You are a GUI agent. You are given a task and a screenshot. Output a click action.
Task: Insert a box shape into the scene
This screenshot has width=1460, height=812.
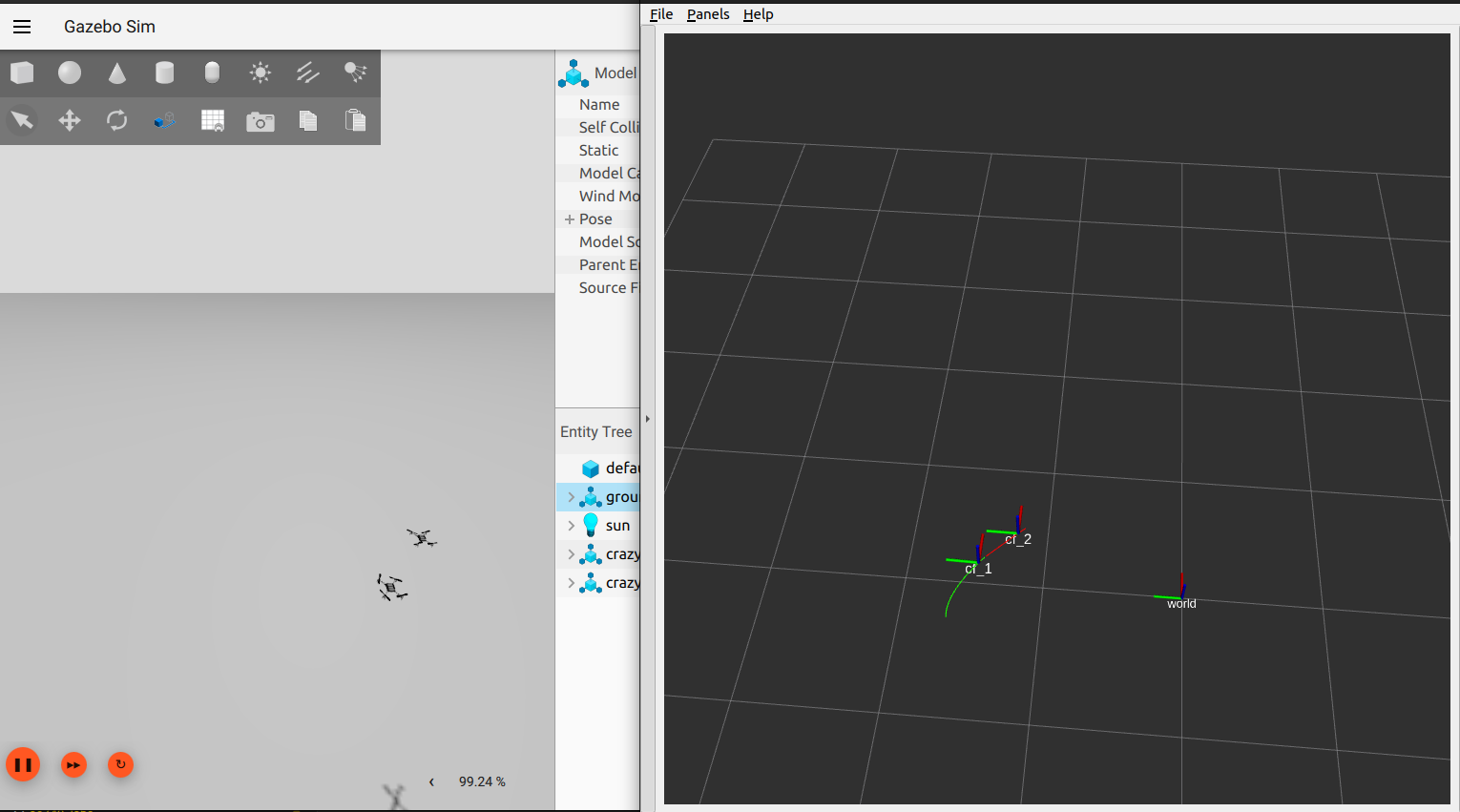pyautogui.click(x=21, y=73)
